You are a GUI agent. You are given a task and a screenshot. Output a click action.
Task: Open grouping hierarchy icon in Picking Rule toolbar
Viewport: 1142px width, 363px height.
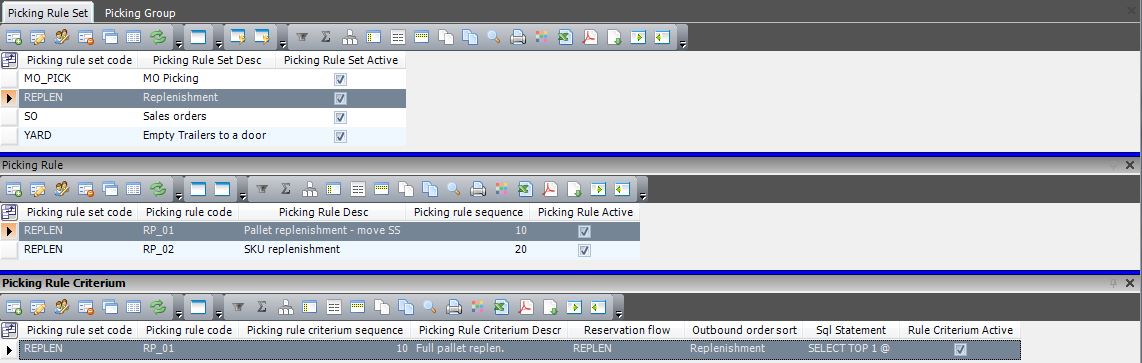tap(310, 189)
